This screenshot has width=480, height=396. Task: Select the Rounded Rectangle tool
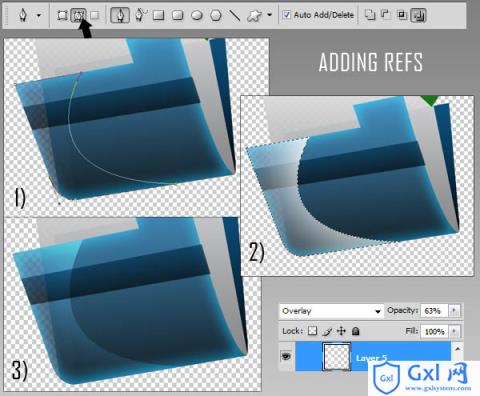point(178,15)
